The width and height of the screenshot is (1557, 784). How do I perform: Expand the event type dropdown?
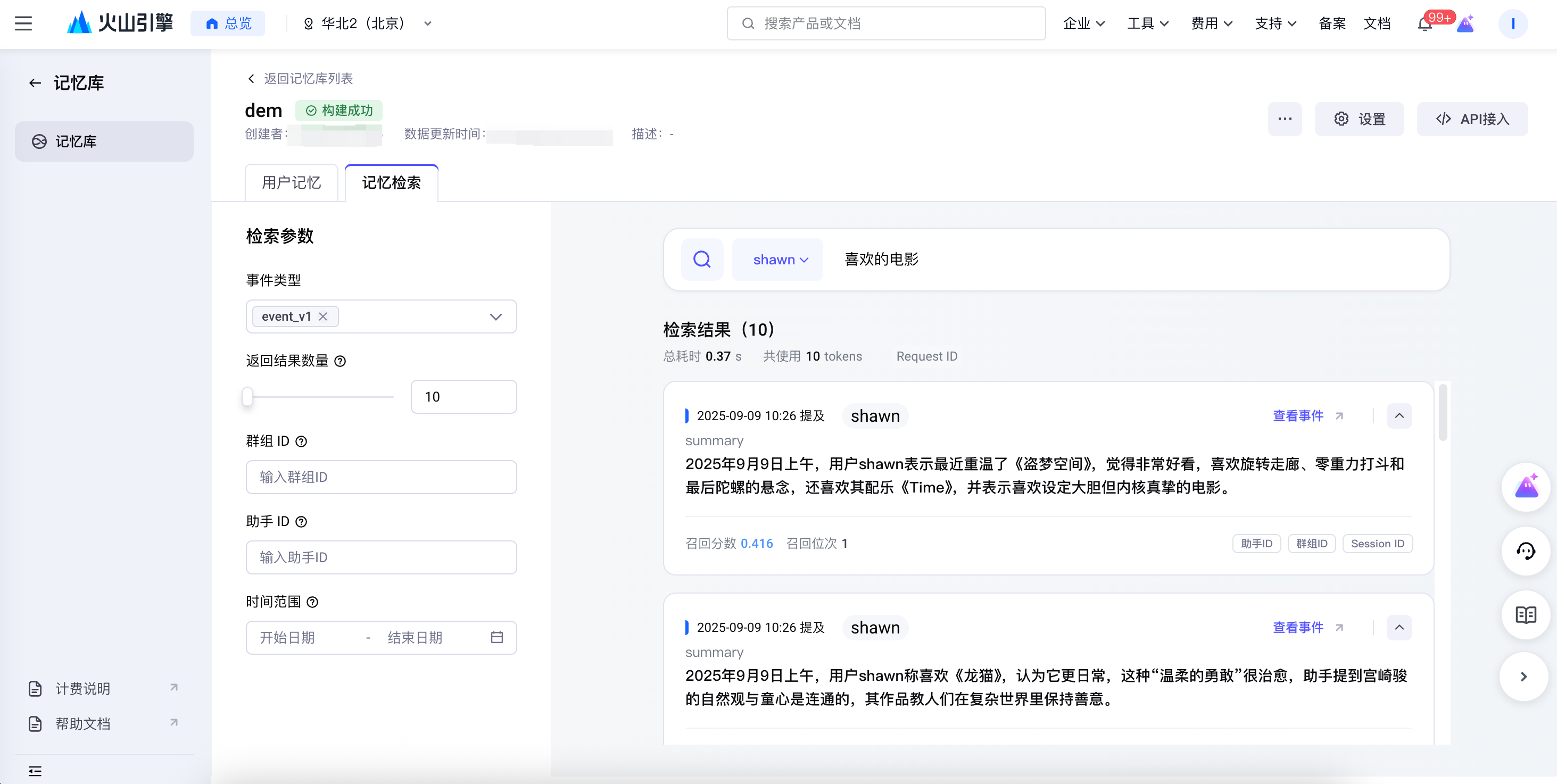tap(495, 316)
